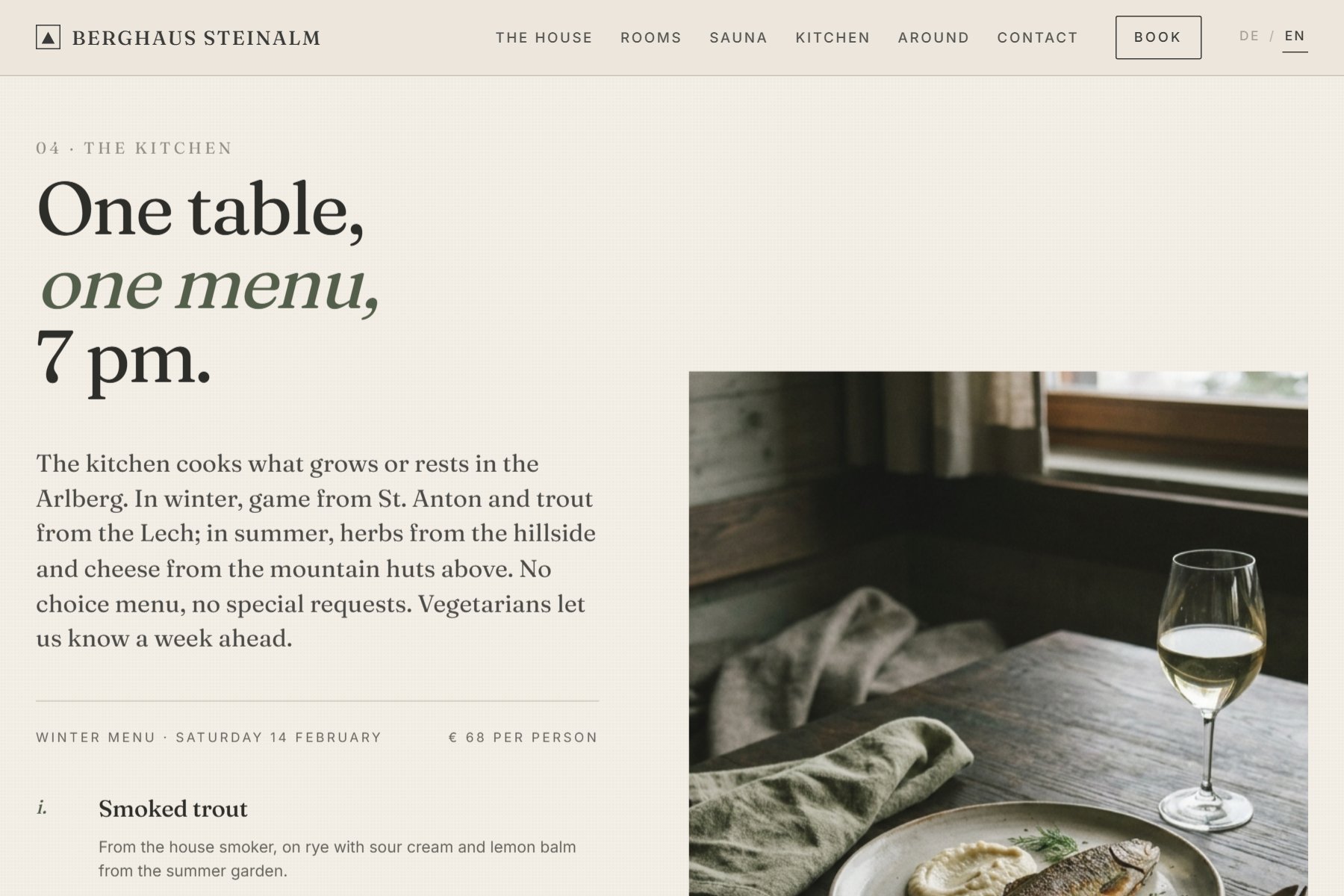Click the kitchen intro paragraph text
Viewport: 1344px width, 896px height.
pos(316,551)
